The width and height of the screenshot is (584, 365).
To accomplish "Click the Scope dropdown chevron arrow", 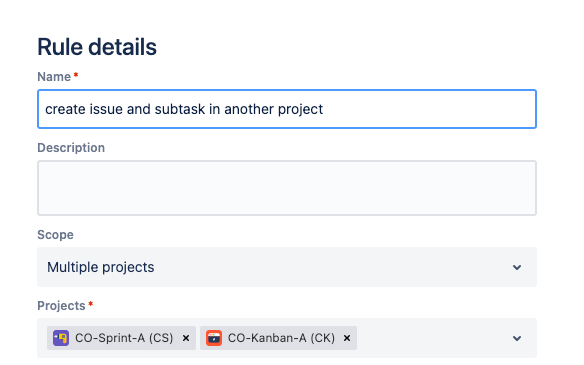I will pyautogui.click(x=517, y=267).
